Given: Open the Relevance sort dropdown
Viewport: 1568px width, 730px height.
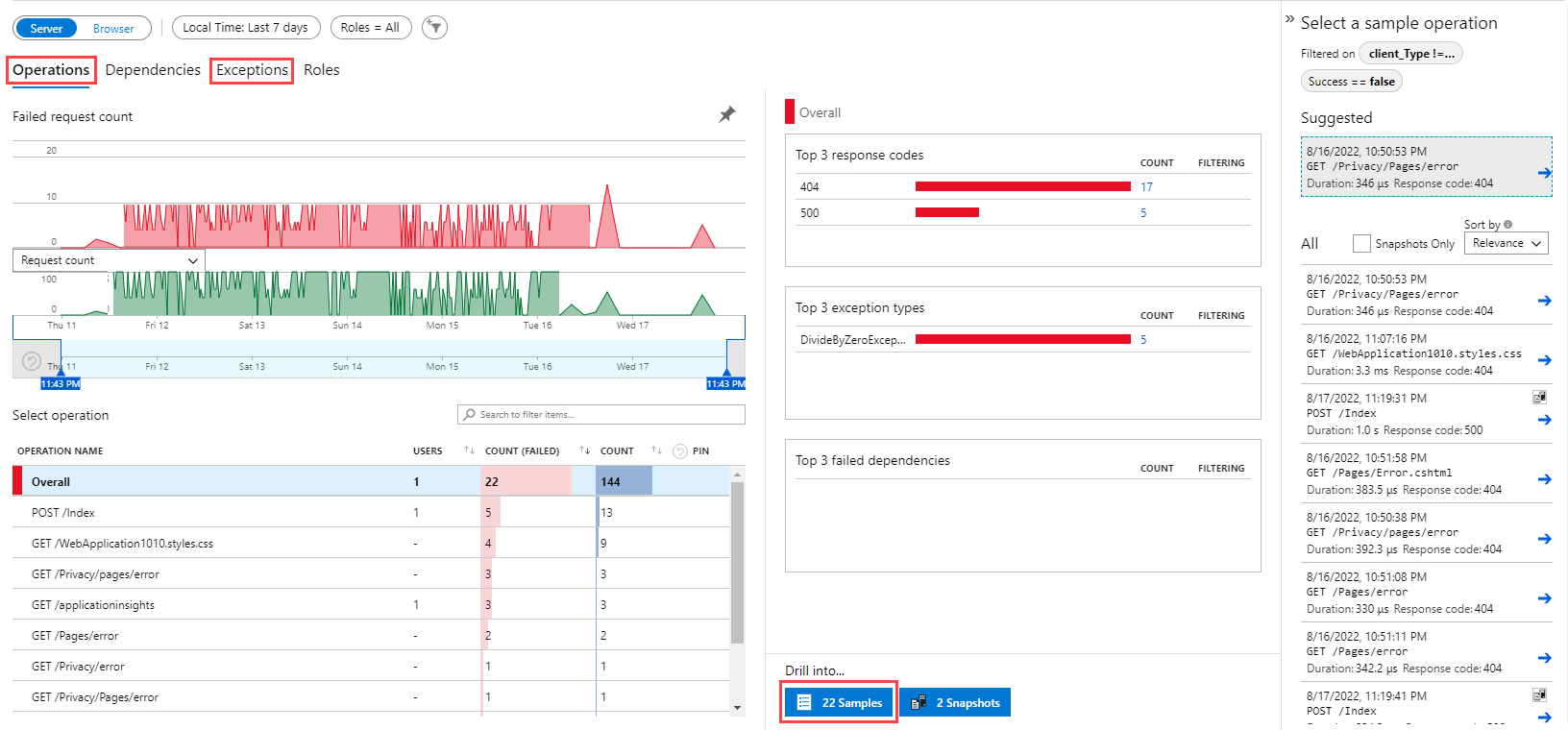Looking at the screenshot, I should 1506,244.
